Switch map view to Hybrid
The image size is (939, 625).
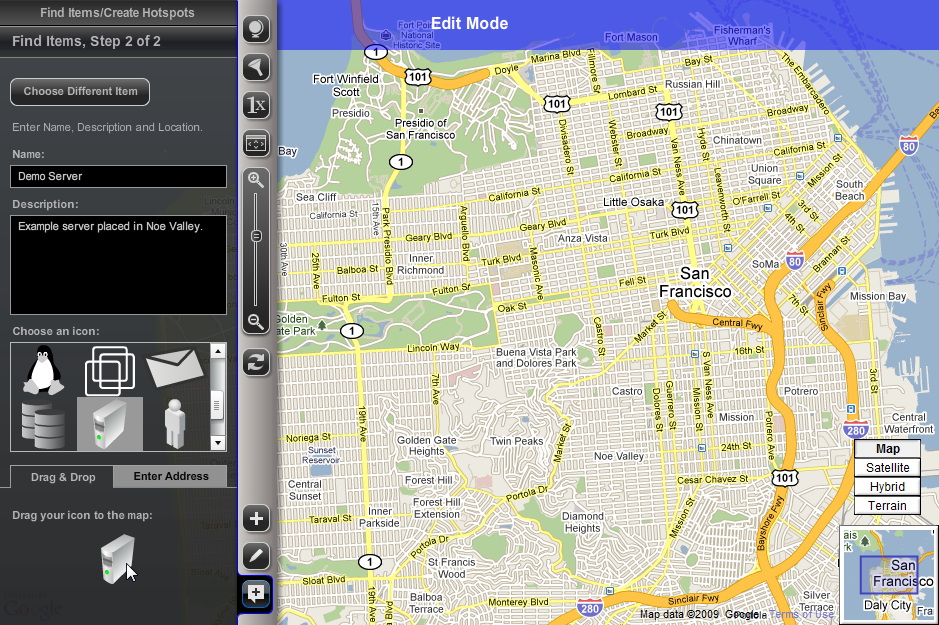[887, 487]
